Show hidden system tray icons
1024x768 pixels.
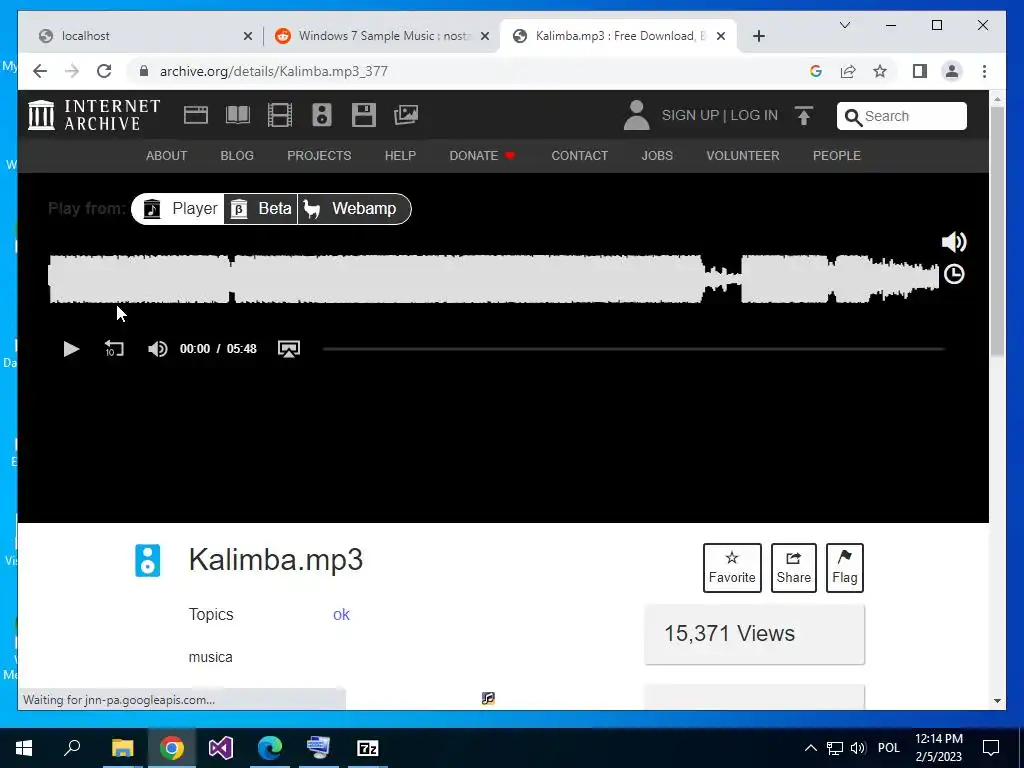click(x=810, y=748)
